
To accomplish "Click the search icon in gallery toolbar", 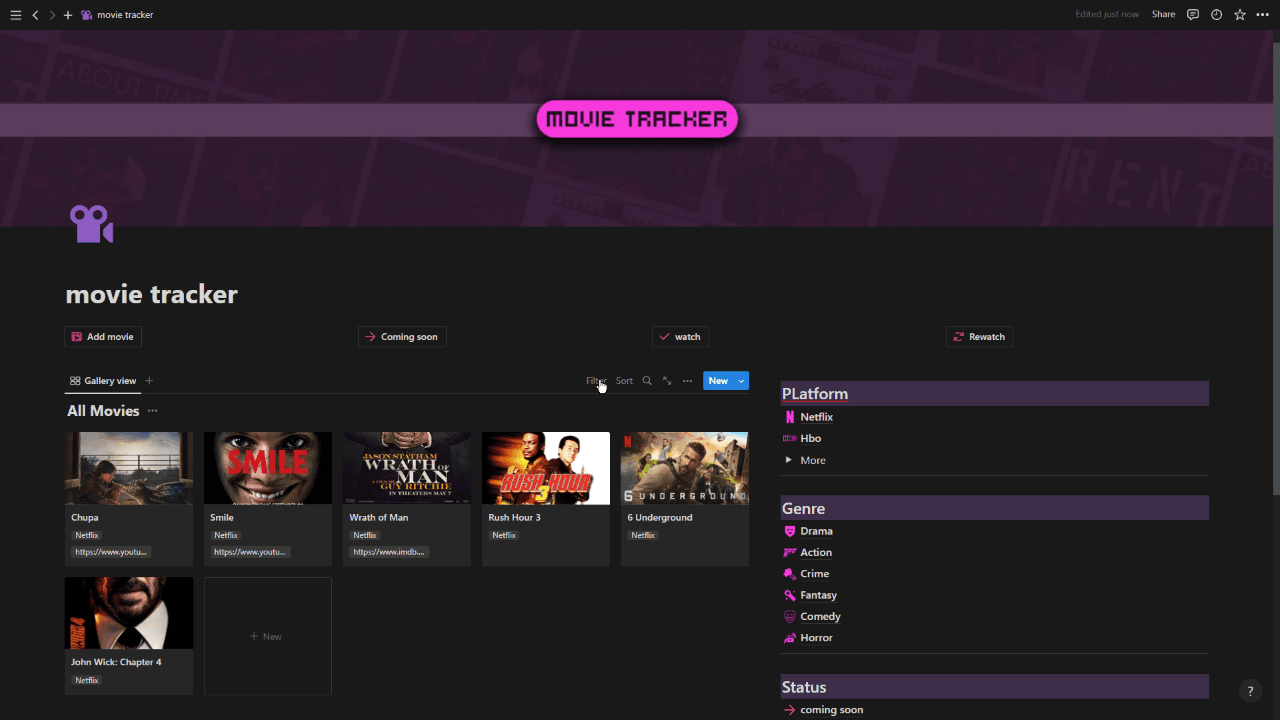I will click(x=647, y=381).
